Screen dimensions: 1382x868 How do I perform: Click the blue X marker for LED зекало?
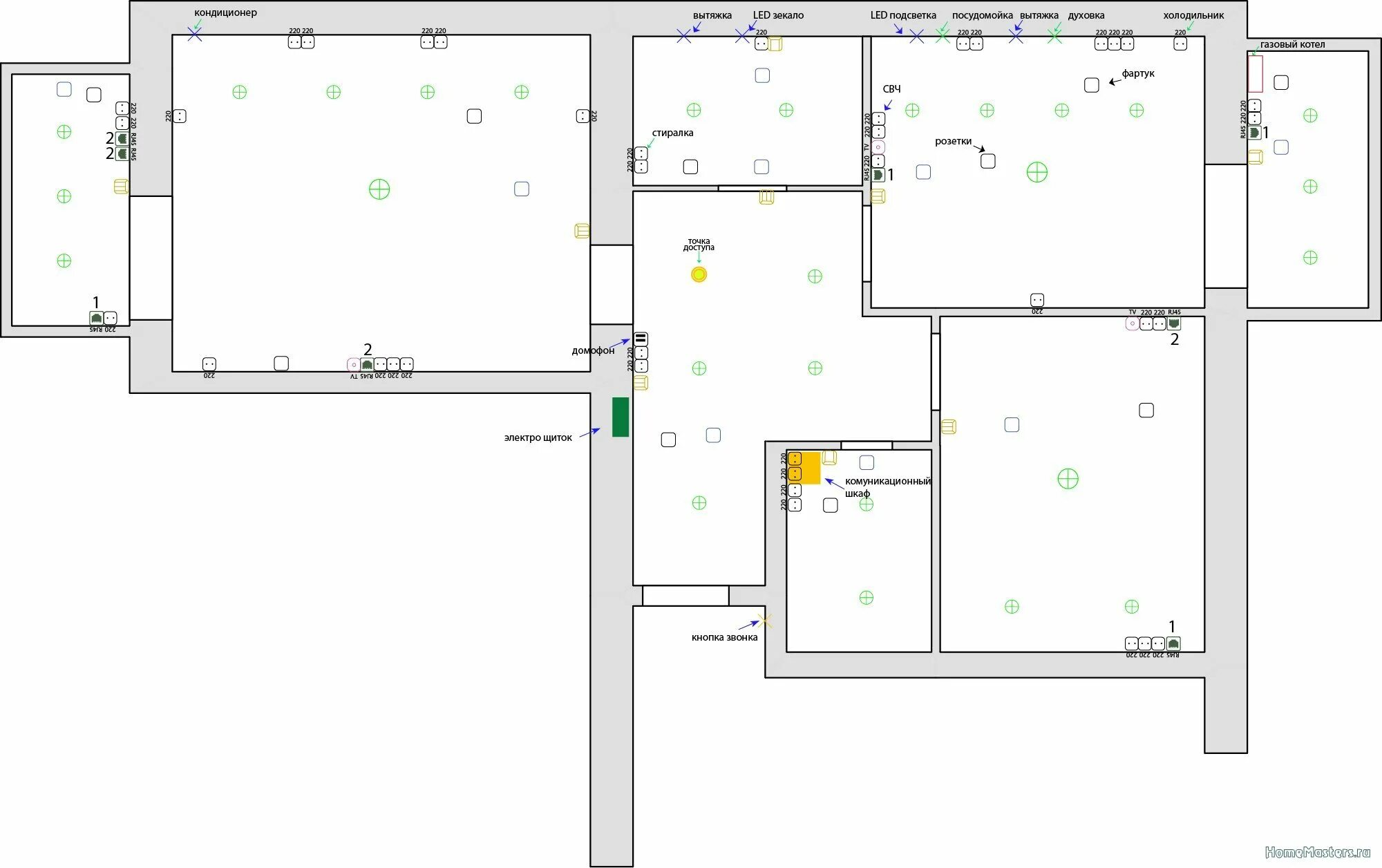coord(742,36)
